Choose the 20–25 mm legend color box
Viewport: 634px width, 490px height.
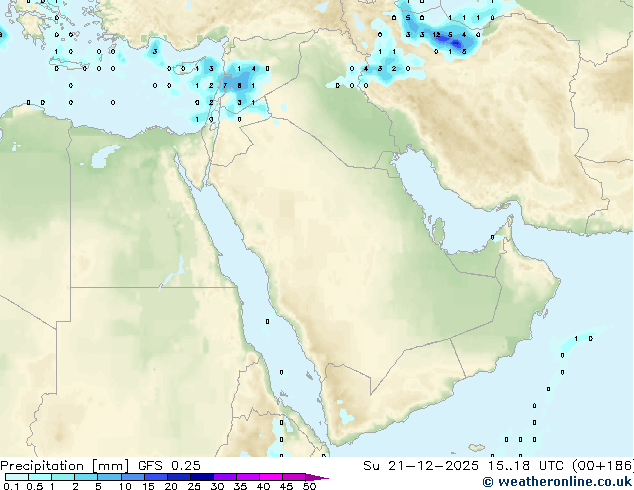[178, 477]
